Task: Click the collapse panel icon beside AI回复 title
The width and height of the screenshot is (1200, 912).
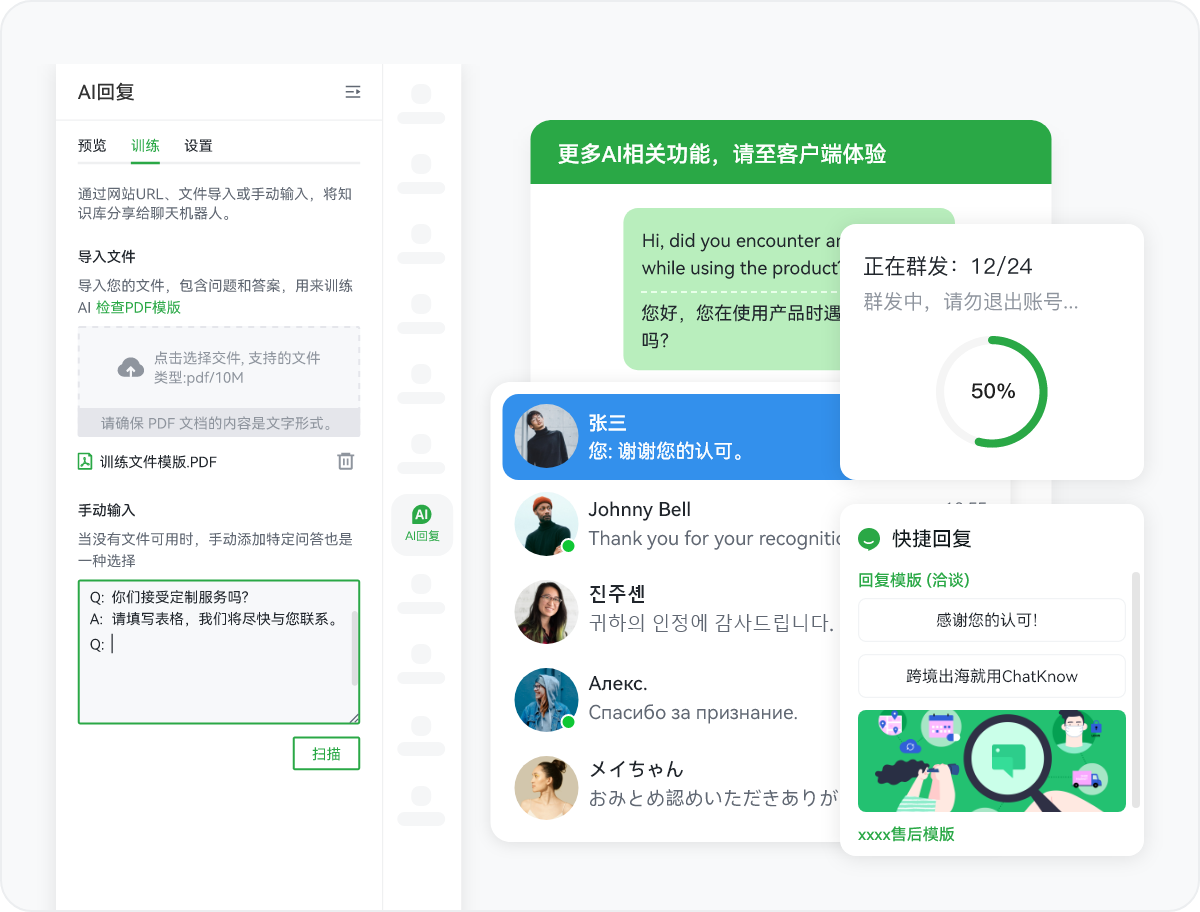Action: 352,92
